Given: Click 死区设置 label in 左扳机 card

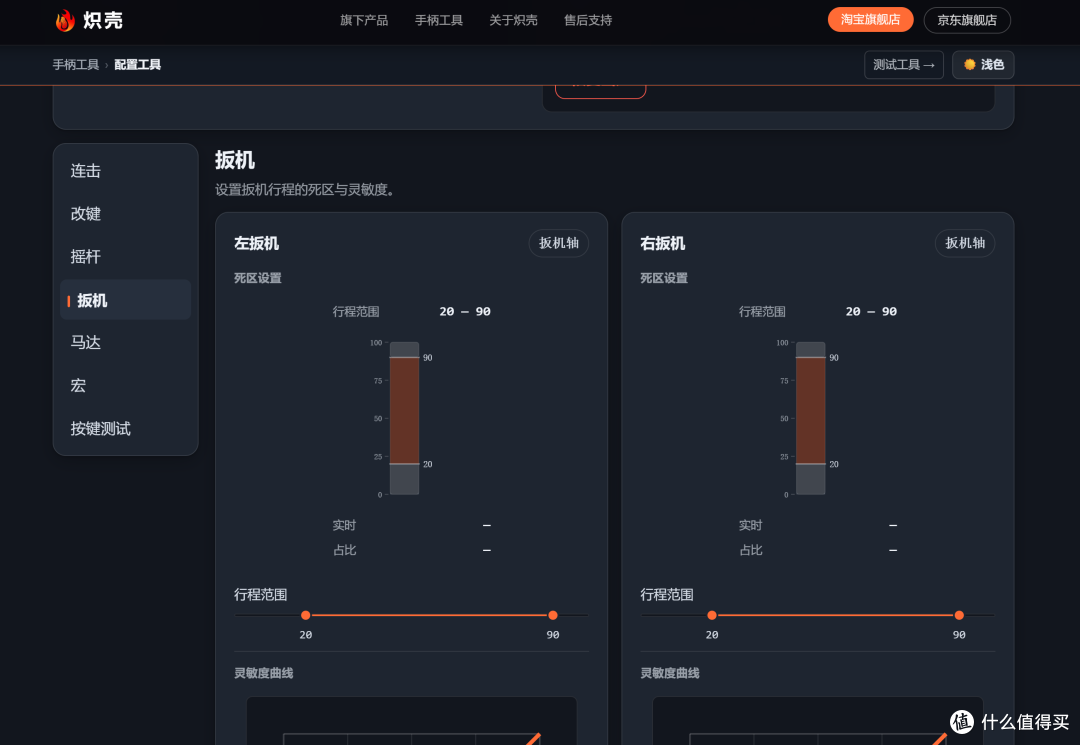Looking at the screenshot, I should point(258,278).
